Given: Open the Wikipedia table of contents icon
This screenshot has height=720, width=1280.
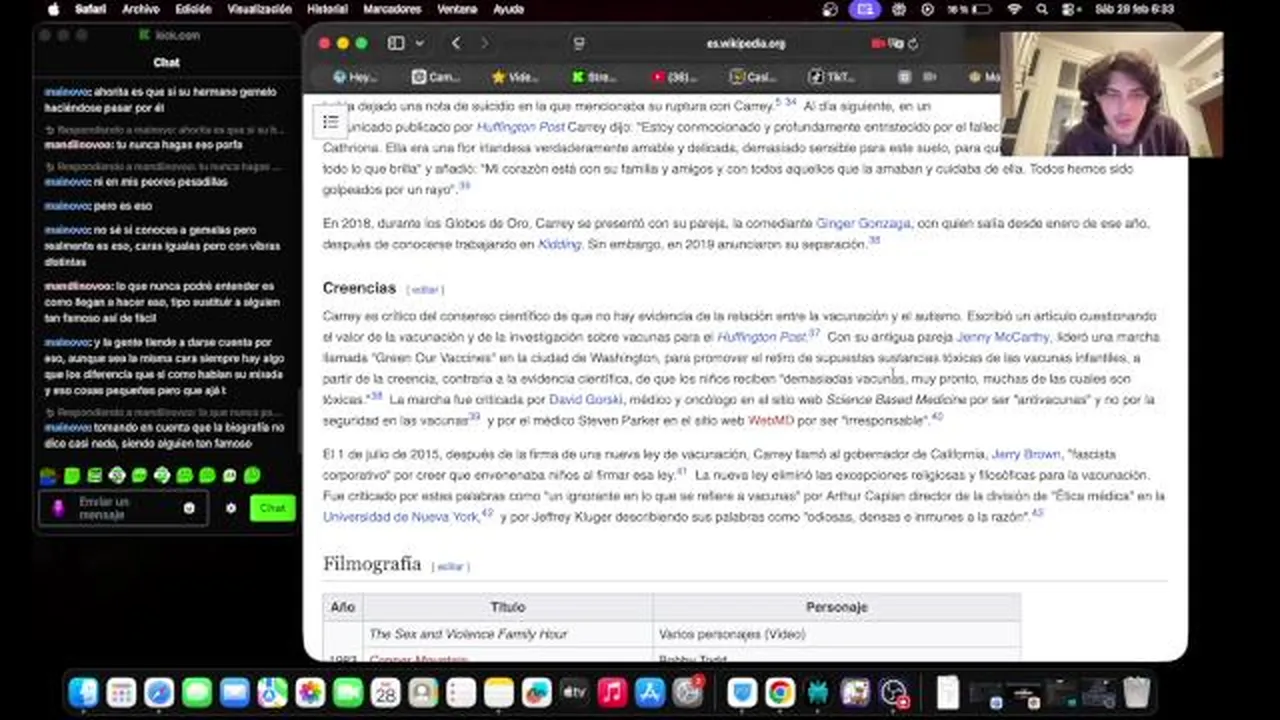Looking at the screenshot, I should [x=331, y=123].
